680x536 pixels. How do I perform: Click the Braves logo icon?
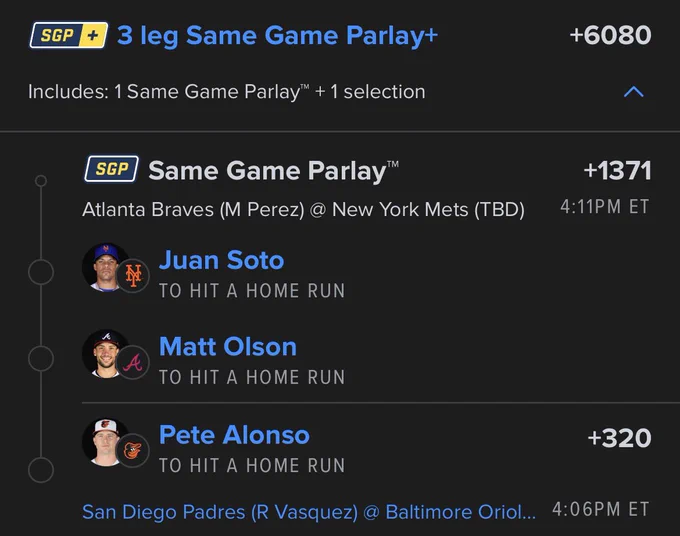coord(133,362)
